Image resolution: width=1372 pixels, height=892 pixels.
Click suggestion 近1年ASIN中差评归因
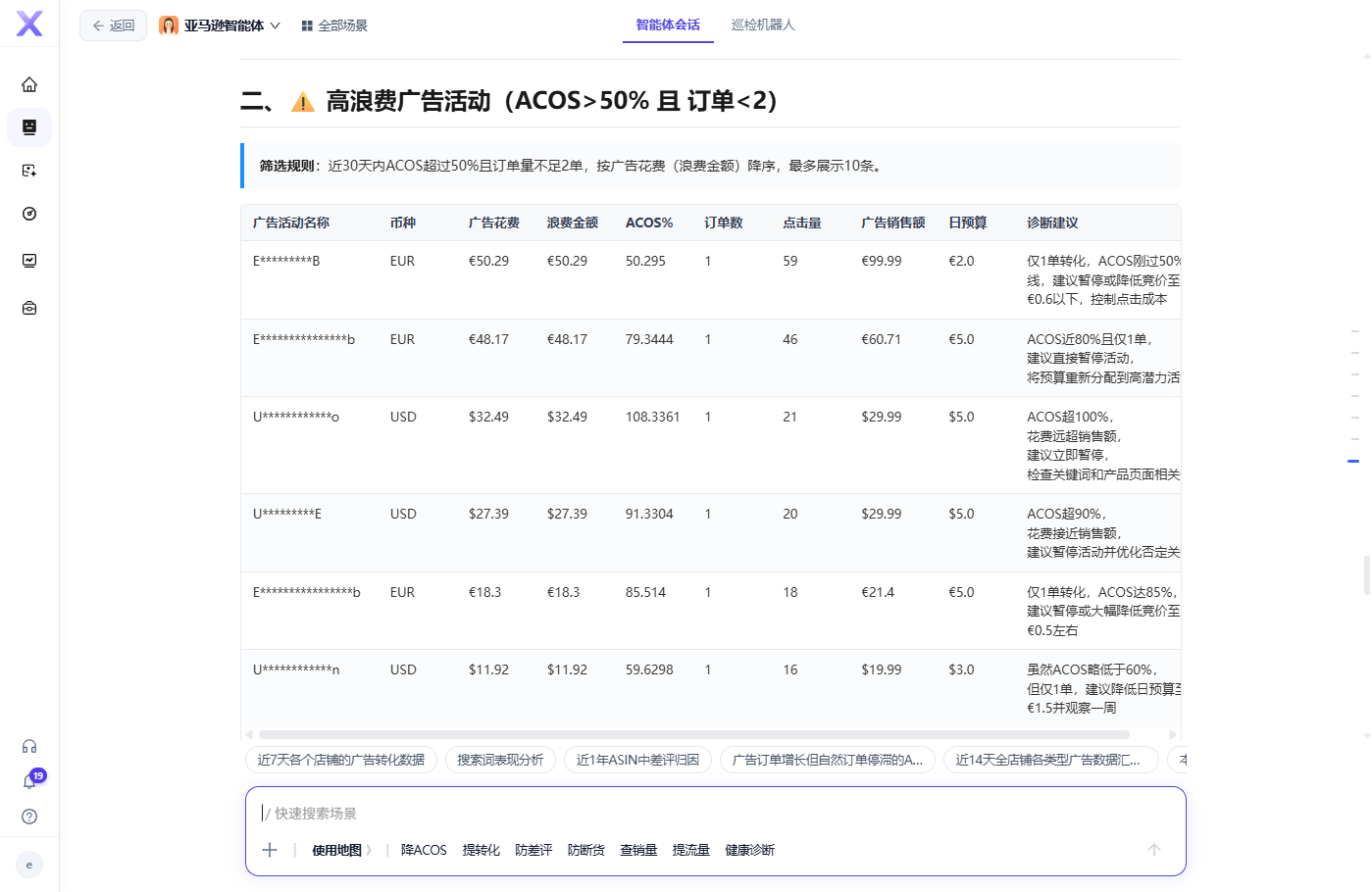(x=637, y=760)
